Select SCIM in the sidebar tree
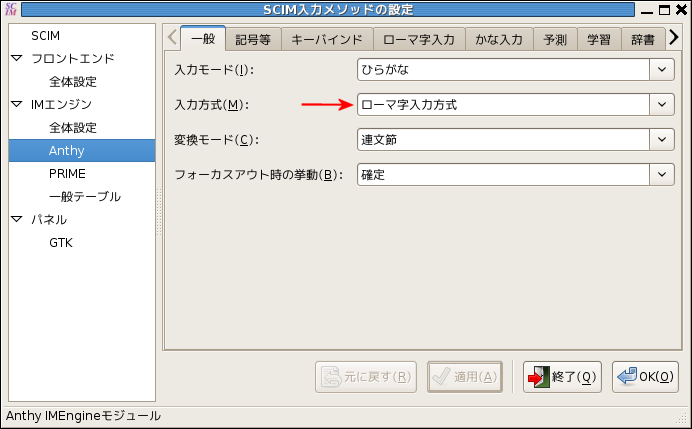Image resolution: width=692 pixels, height=429 pixels. [45, 36]
